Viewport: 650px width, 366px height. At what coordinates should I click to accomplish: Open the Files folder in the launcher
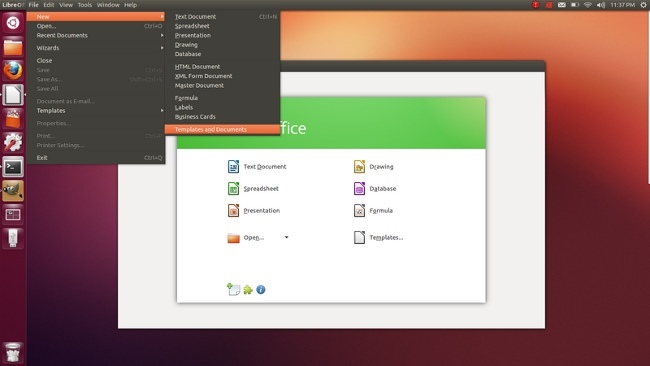coord(13,47)
